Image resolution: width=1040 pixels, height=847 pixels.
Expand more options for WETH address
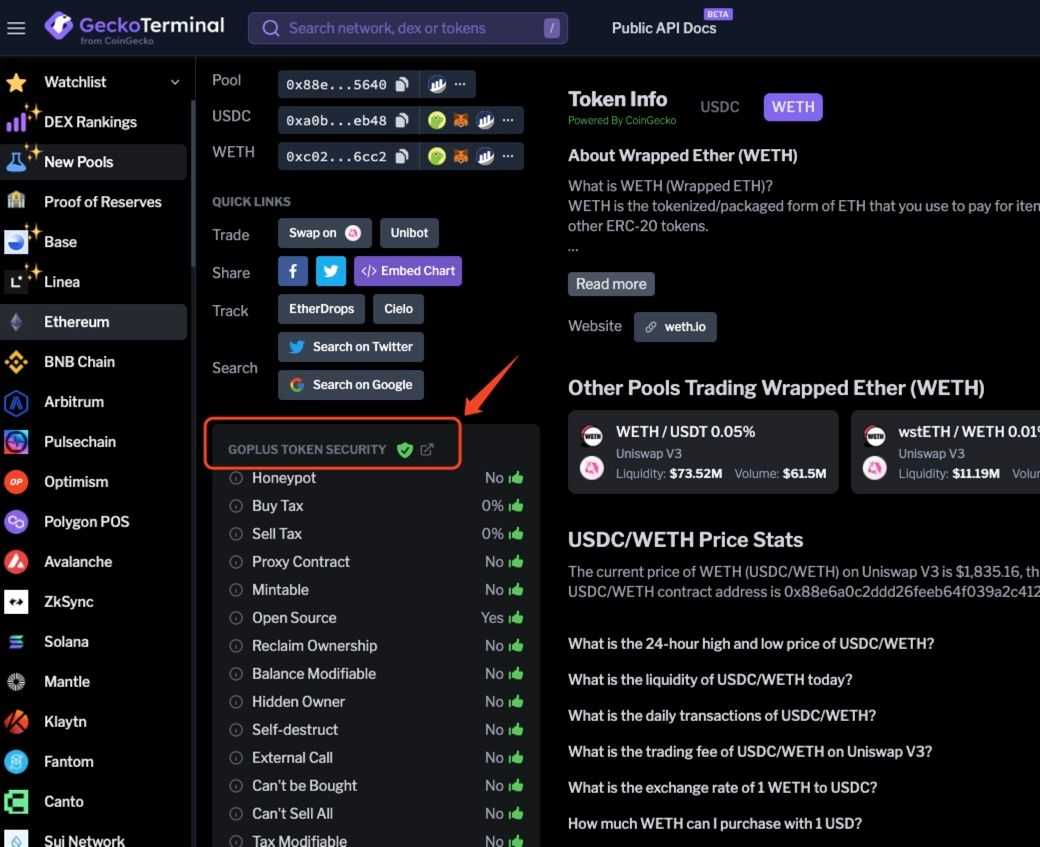pos(508,156)
